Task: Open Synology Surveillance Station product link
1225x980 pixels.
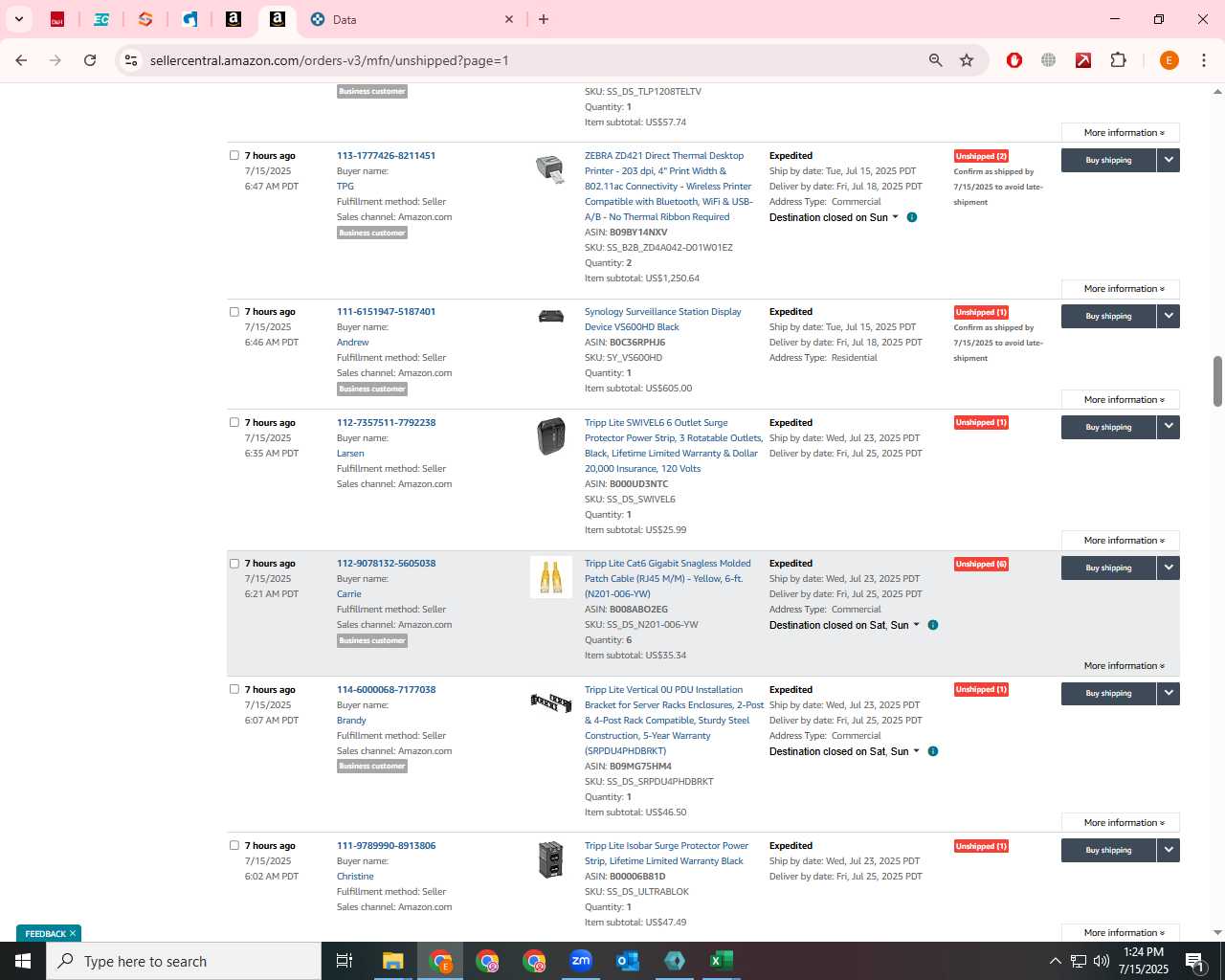Action: click(663, 319)
